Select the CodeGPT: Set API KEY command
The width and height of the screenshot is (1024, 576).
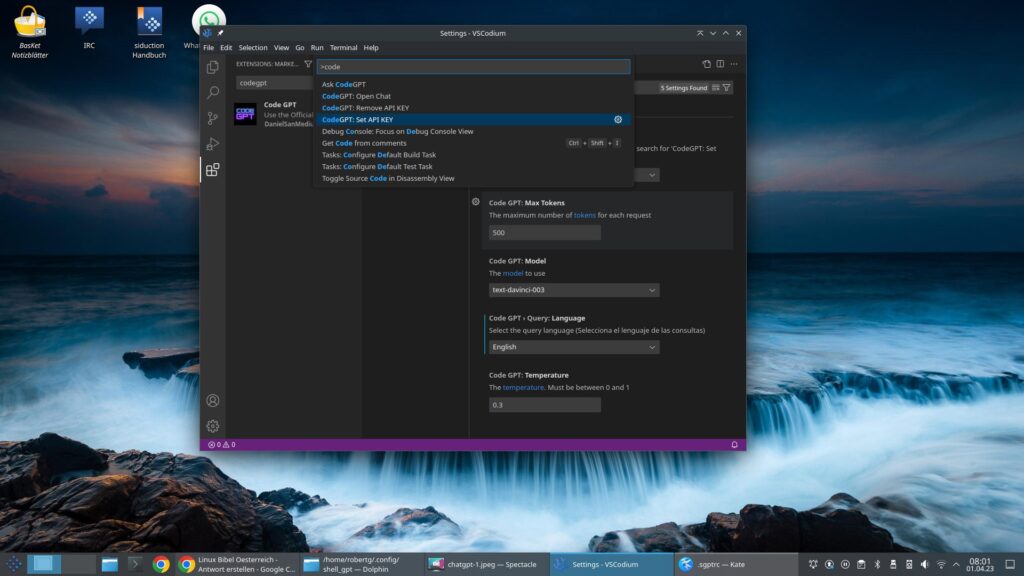coord(473,120)
